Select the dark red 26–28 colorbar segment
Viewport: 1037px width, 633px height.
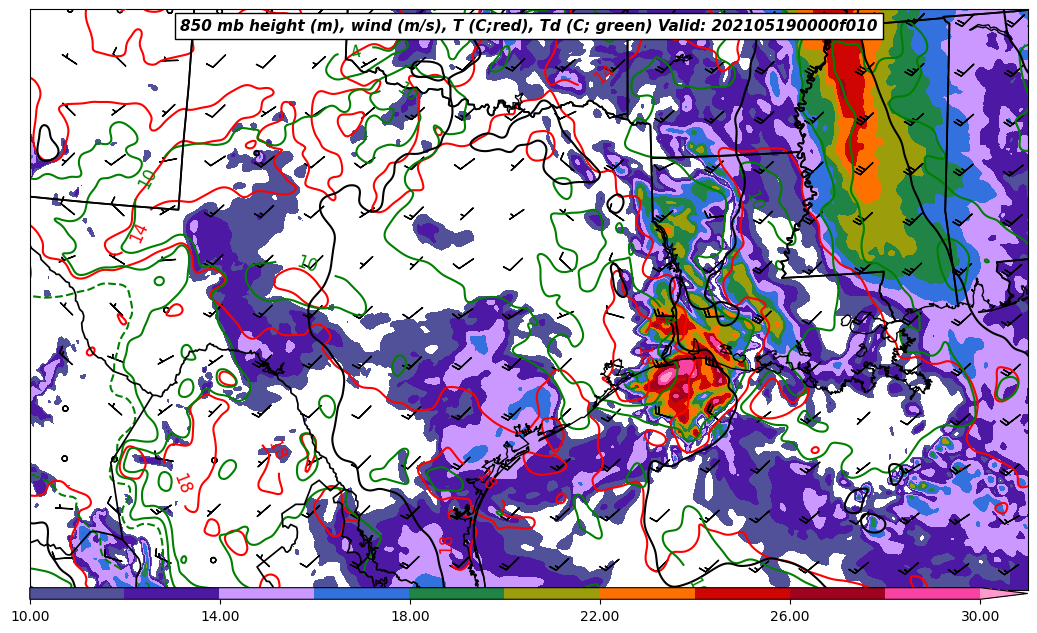837,593
